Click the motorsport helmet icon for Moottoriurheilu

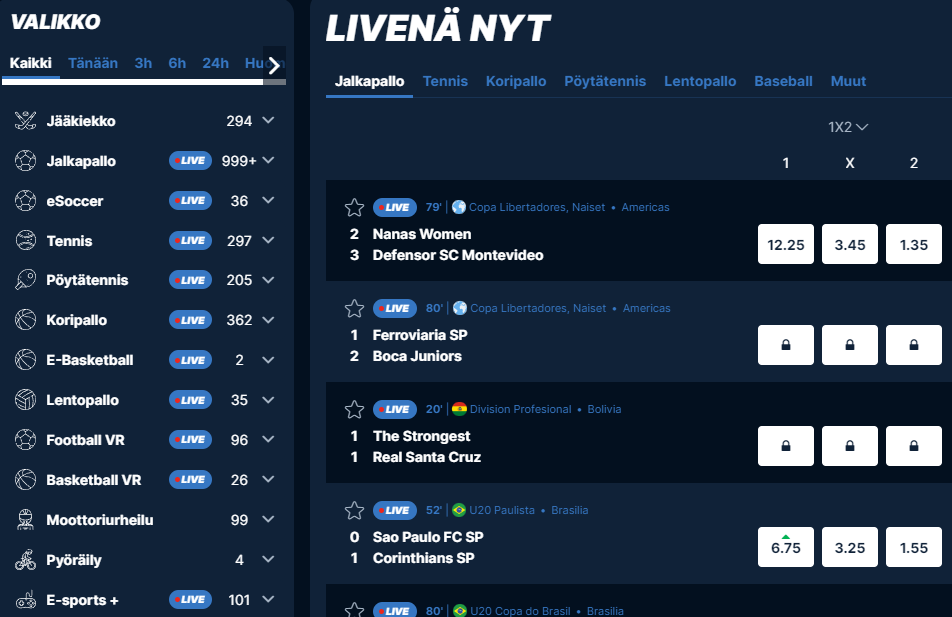(26, 520)
